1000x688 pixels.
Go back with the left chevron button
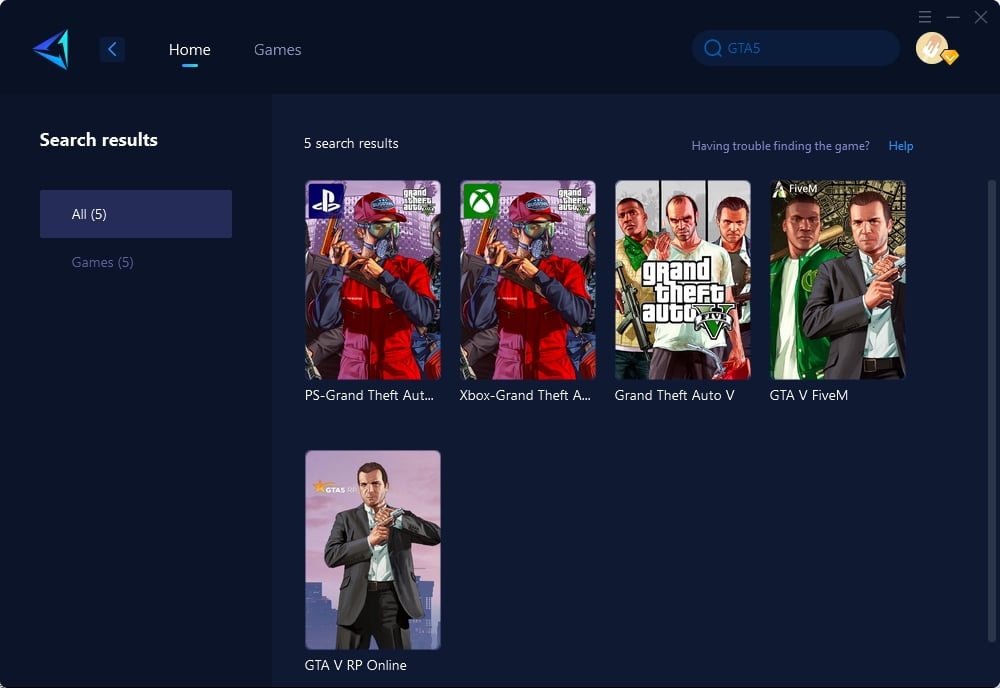(x=112, y=49)
